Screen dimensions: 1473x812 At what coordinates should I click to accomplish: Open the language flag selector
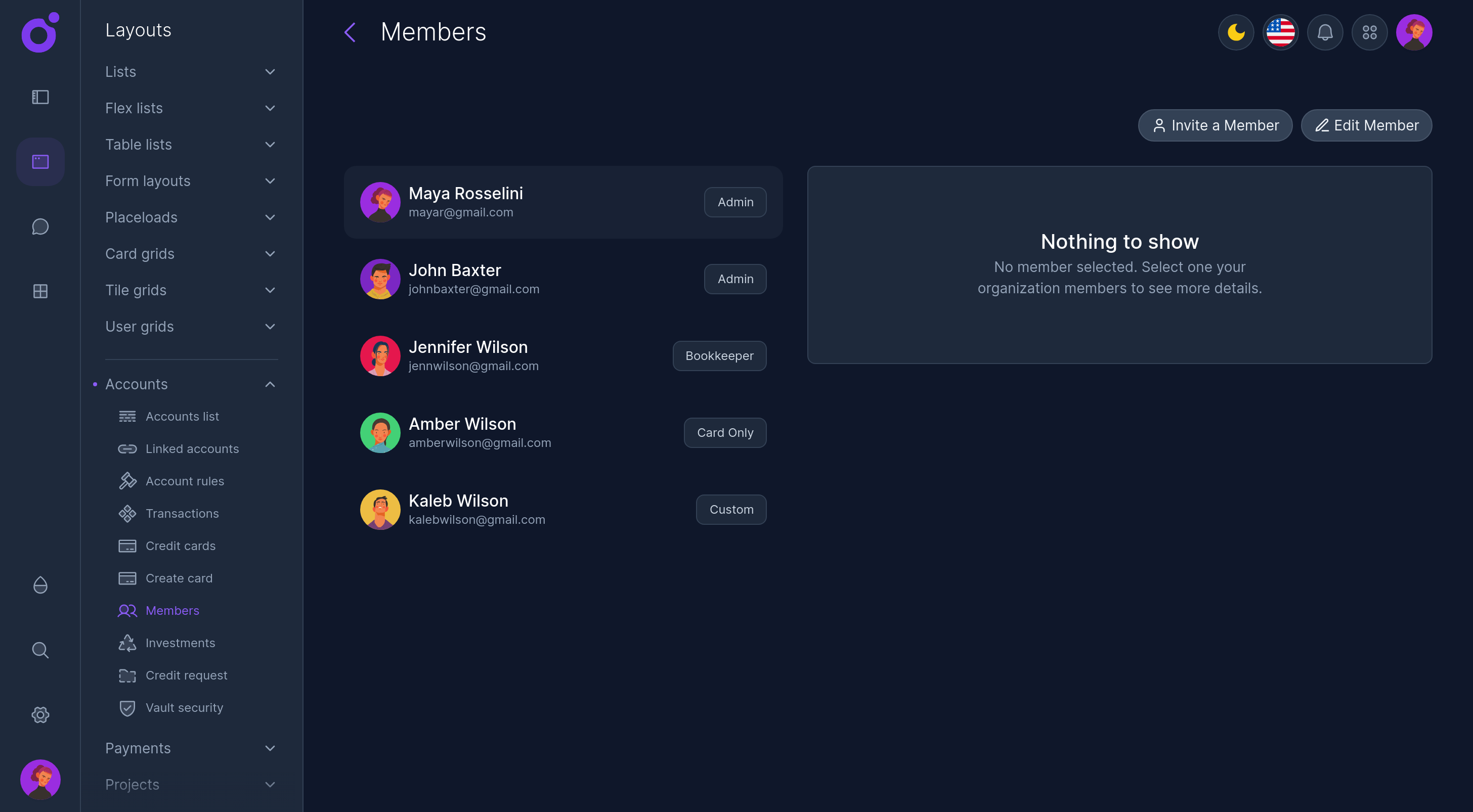(1280, 32)
